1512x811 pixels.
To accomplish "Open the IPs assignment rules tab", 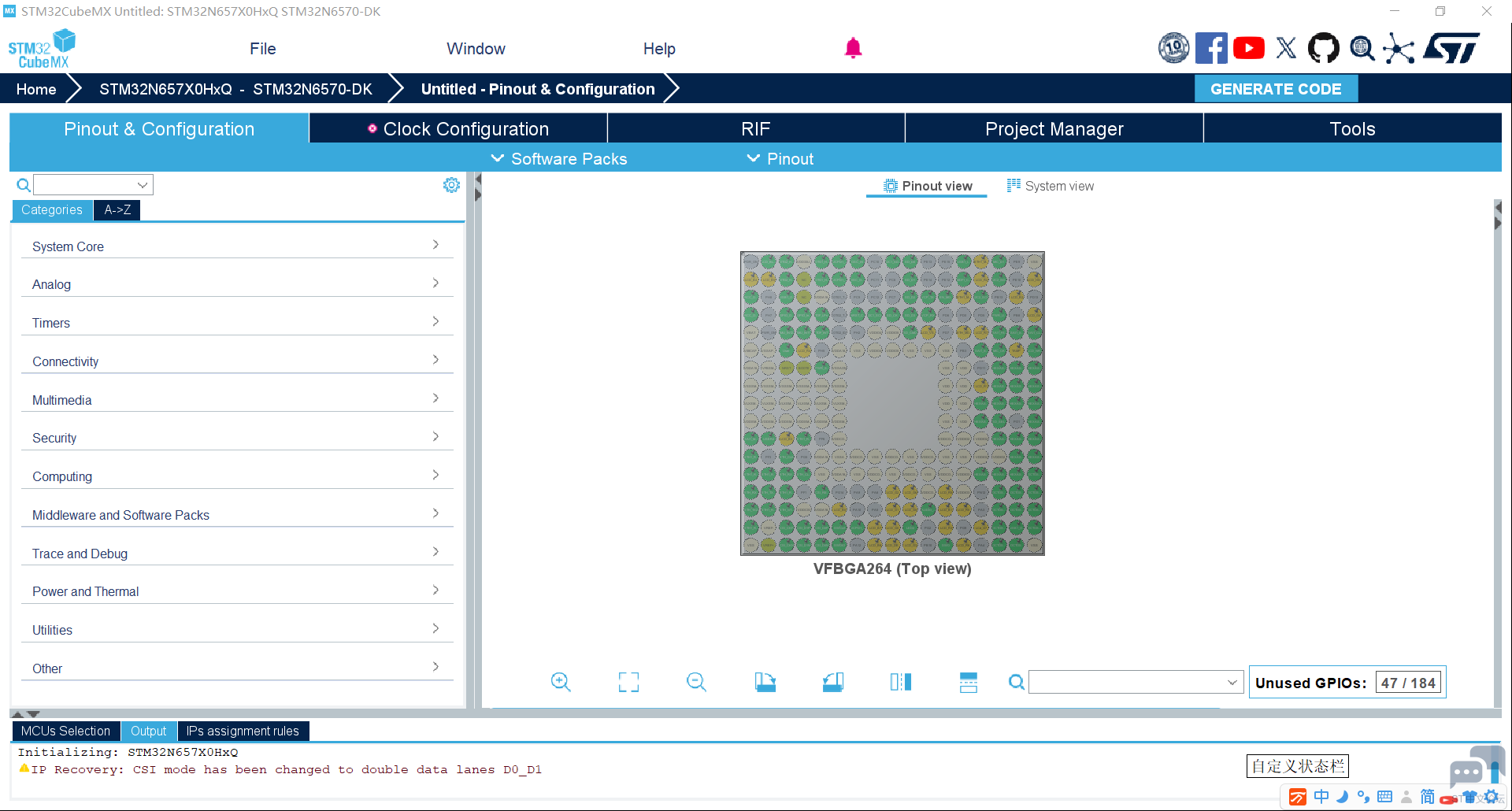I will coord(243,731).
